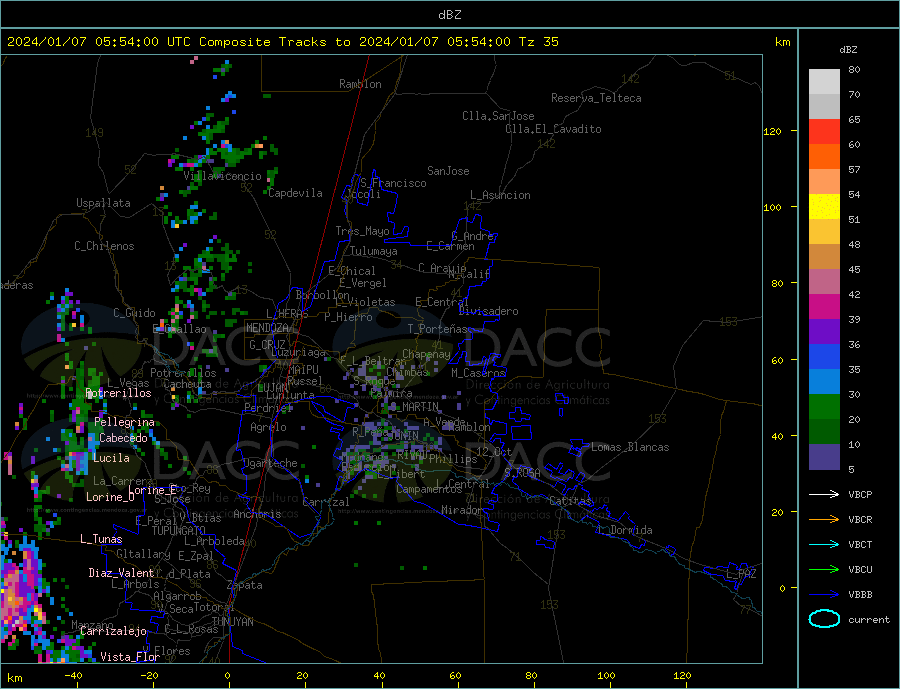Click the Agrelo label

point(268,427)
